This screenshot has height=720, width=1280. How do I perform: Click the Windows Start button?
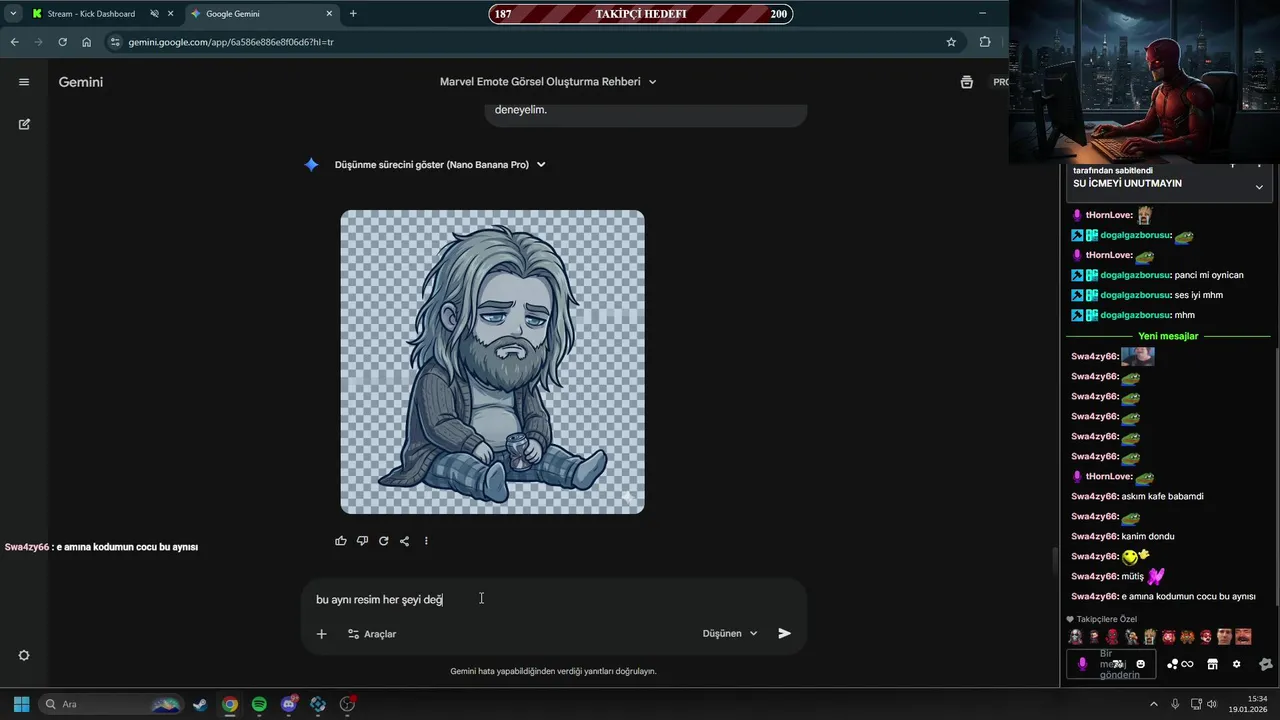(x=21, y=704)
